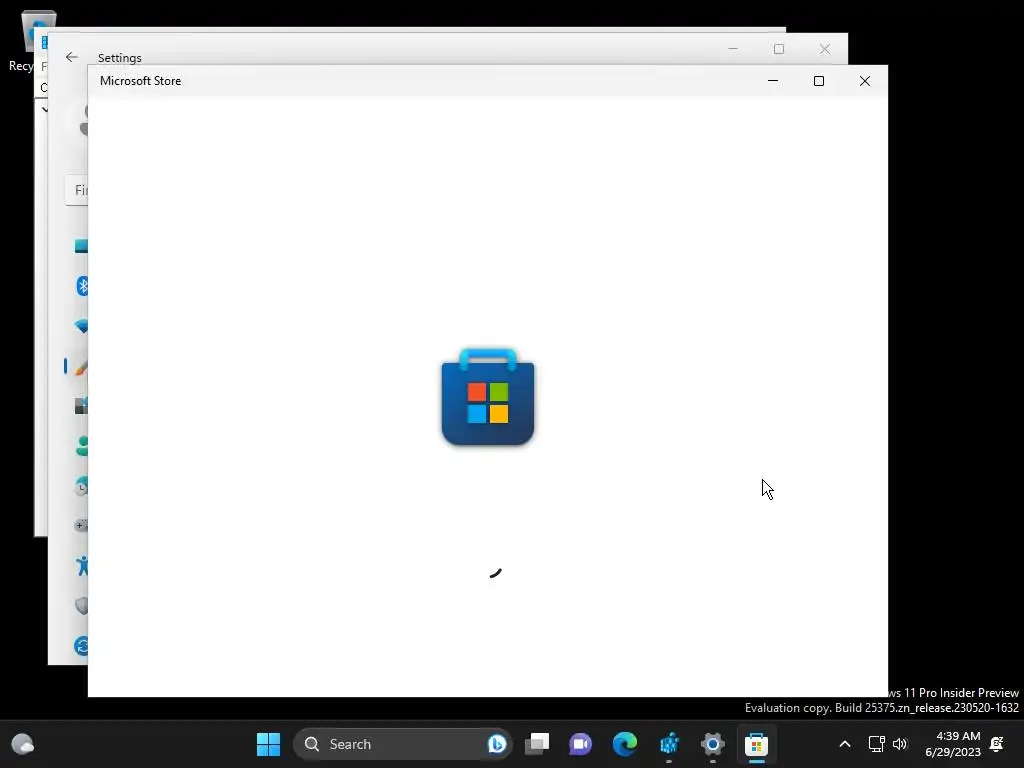
Task: Select Apps icon in Settings sidebar
Action: [81, 406]
